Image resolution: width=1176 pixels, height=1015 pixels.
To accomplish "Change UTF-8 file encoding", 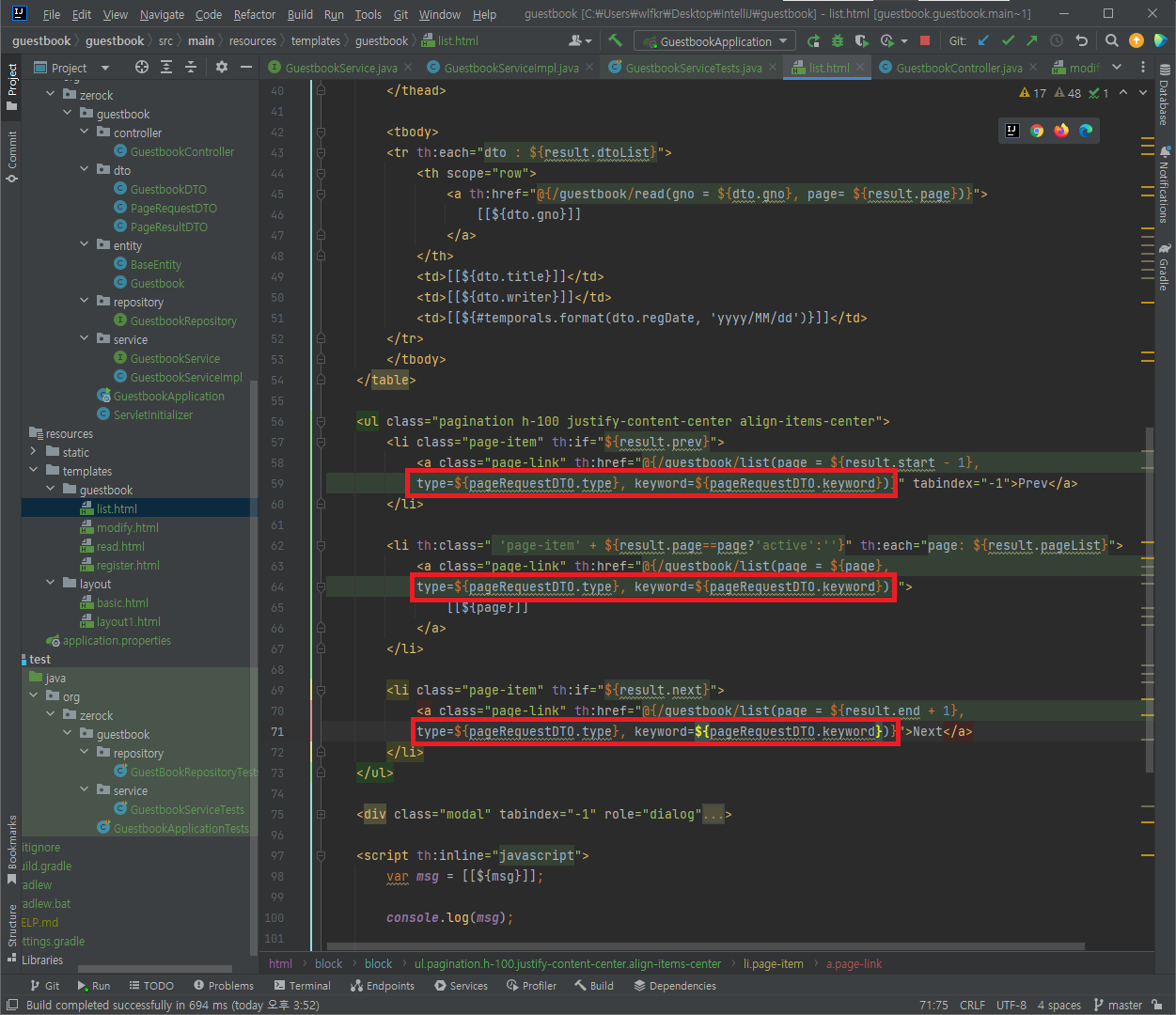I will click(x=1011, y=1005).
